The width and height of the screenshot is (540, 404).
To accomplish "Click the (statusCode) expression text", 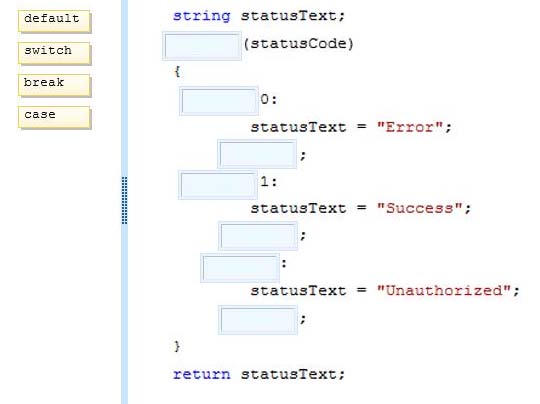I will (x=299, y=44).
